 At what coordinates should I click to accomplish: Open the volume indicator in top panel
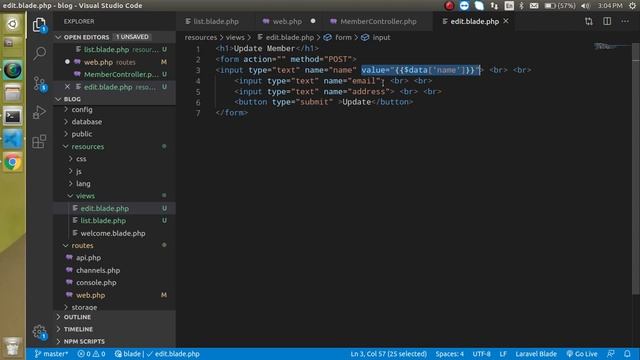pos(585,5)
